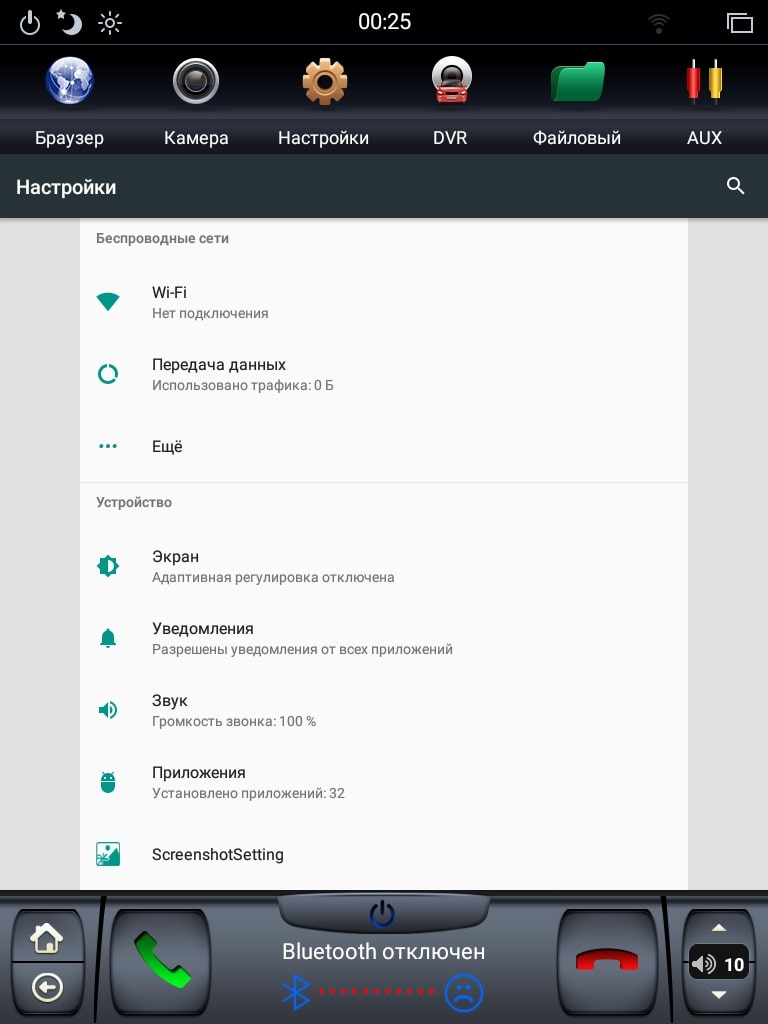Tap the sad face connection icon
Image resolution: width=768 pixels, height=1024 pixels.
click(x=464, y=993)
